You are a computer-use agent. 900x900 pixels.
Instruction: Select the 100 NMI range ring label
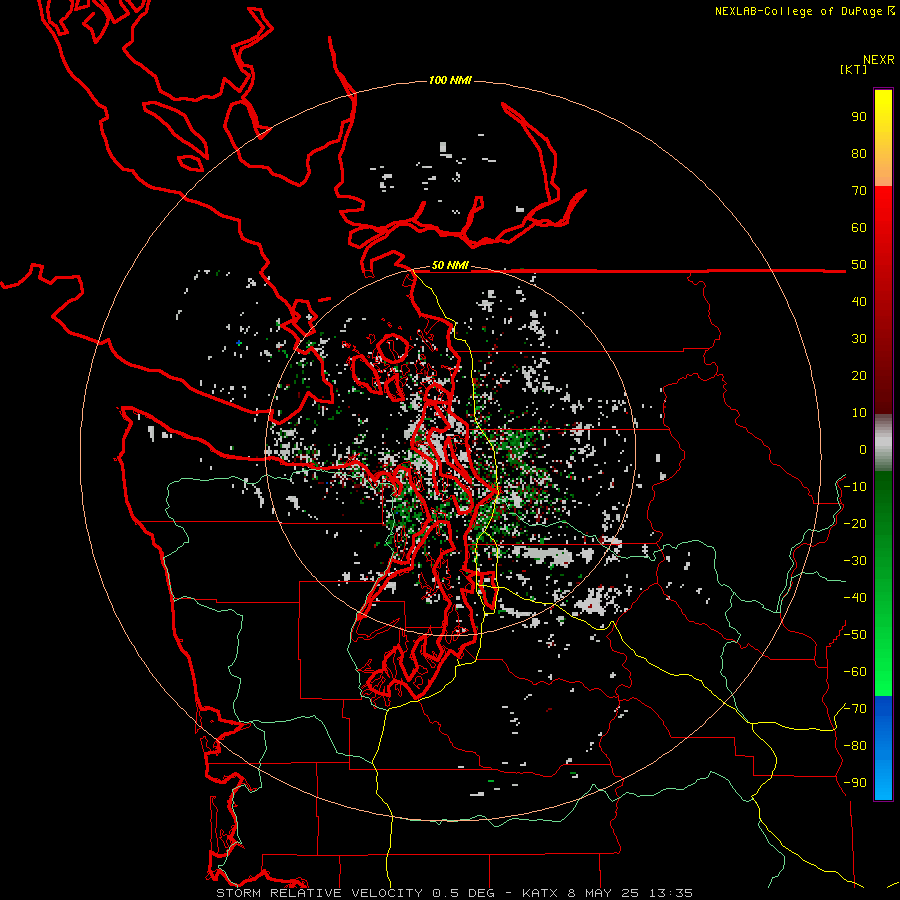(x=450, y=80)
